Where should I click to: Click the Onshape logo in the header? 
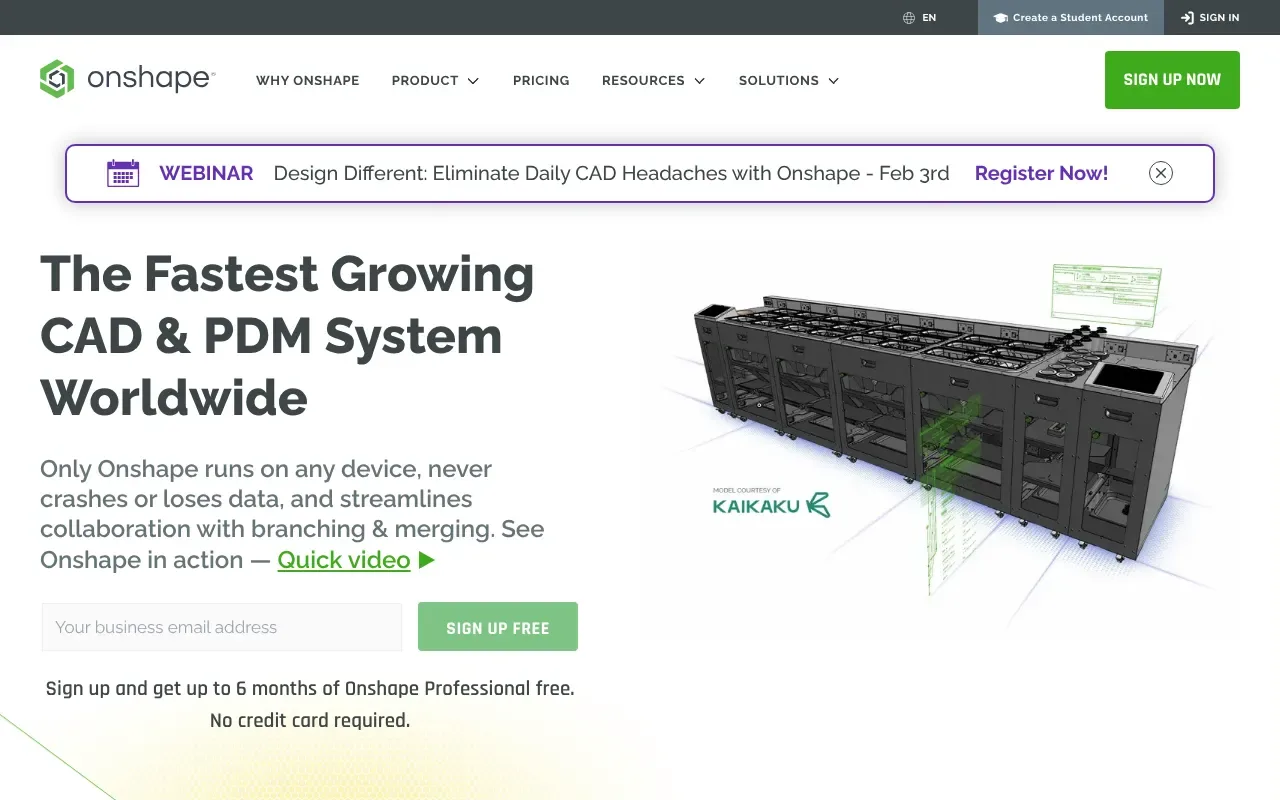127,79
